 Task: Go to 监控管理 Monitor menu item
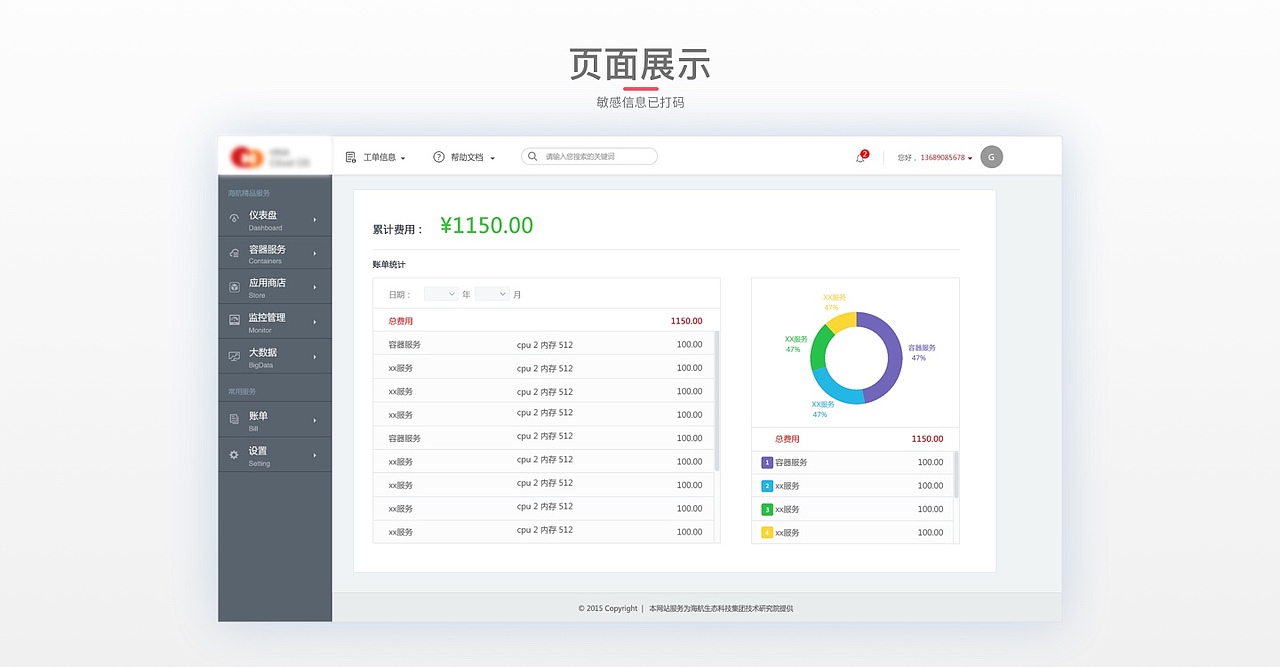pos(275,321)
